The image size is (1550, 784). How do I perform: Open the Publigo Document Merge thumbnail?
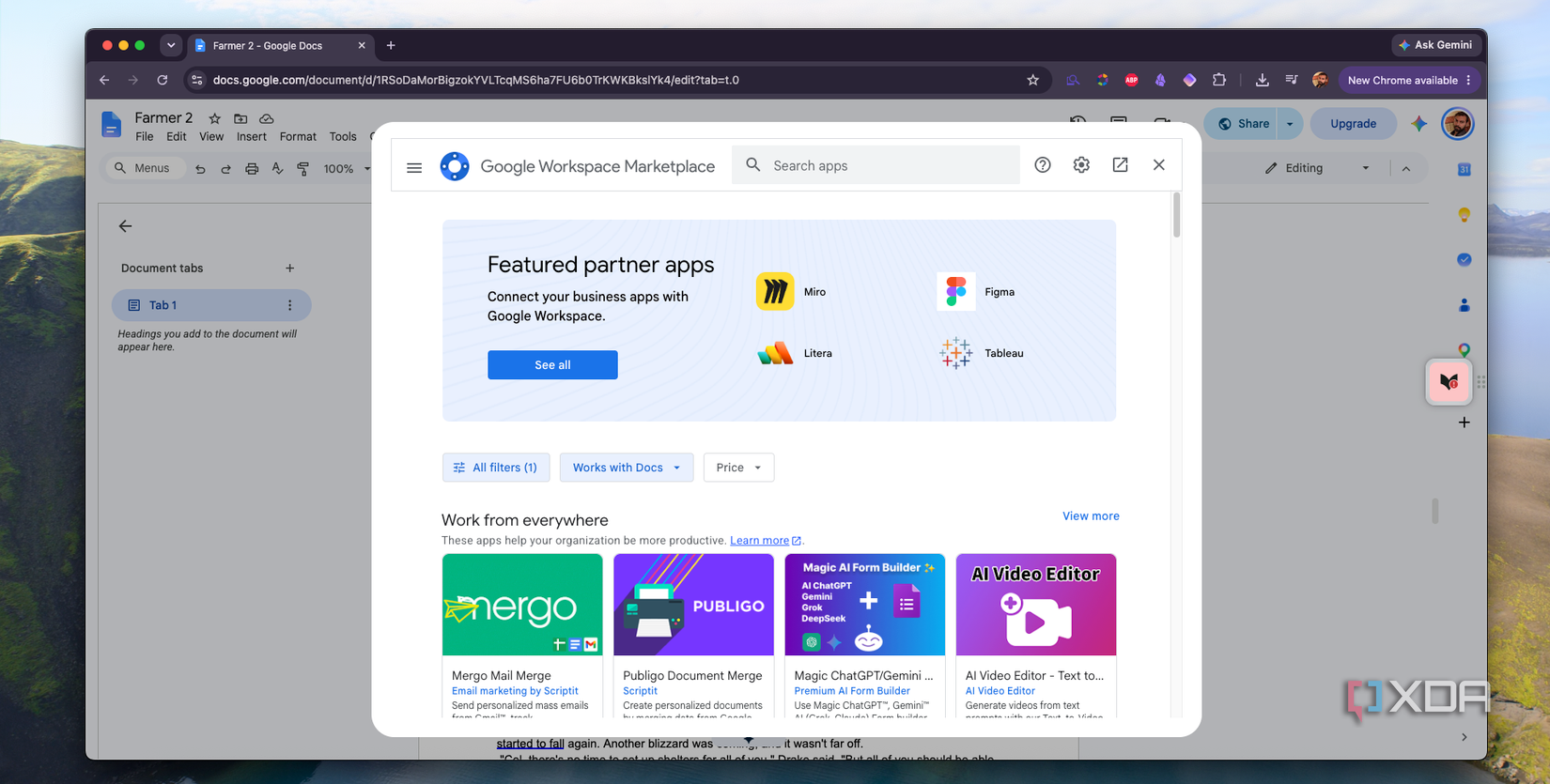click(693, 605)
